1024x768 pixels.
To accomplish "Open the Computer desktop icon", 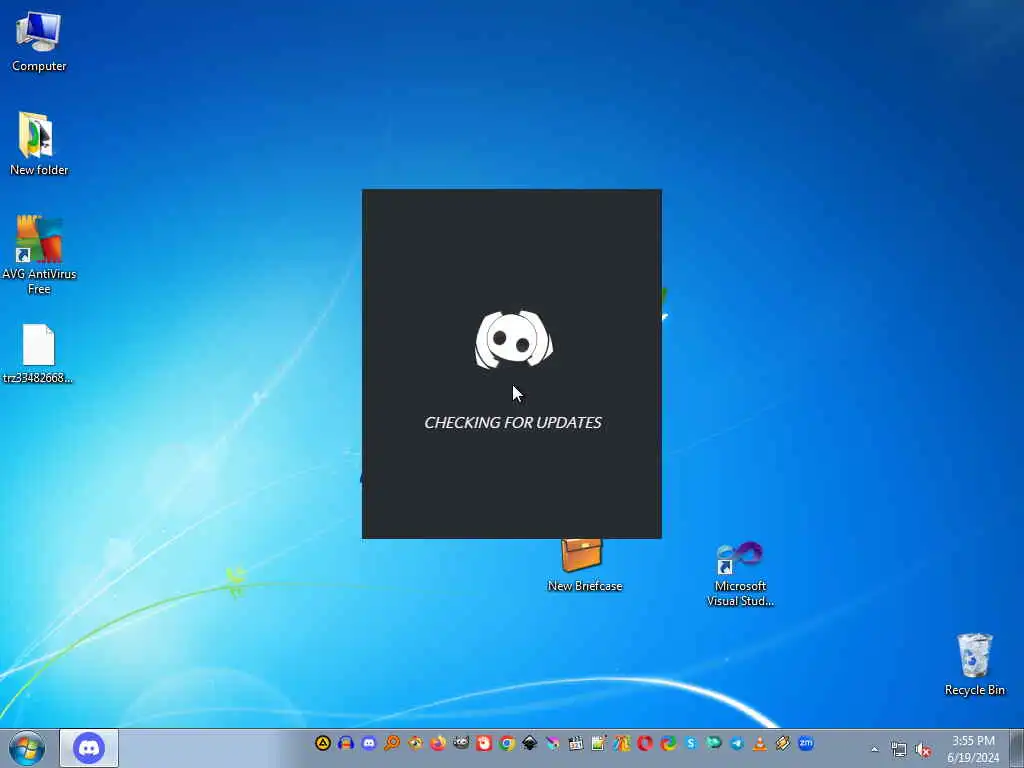I will point(39,42).
